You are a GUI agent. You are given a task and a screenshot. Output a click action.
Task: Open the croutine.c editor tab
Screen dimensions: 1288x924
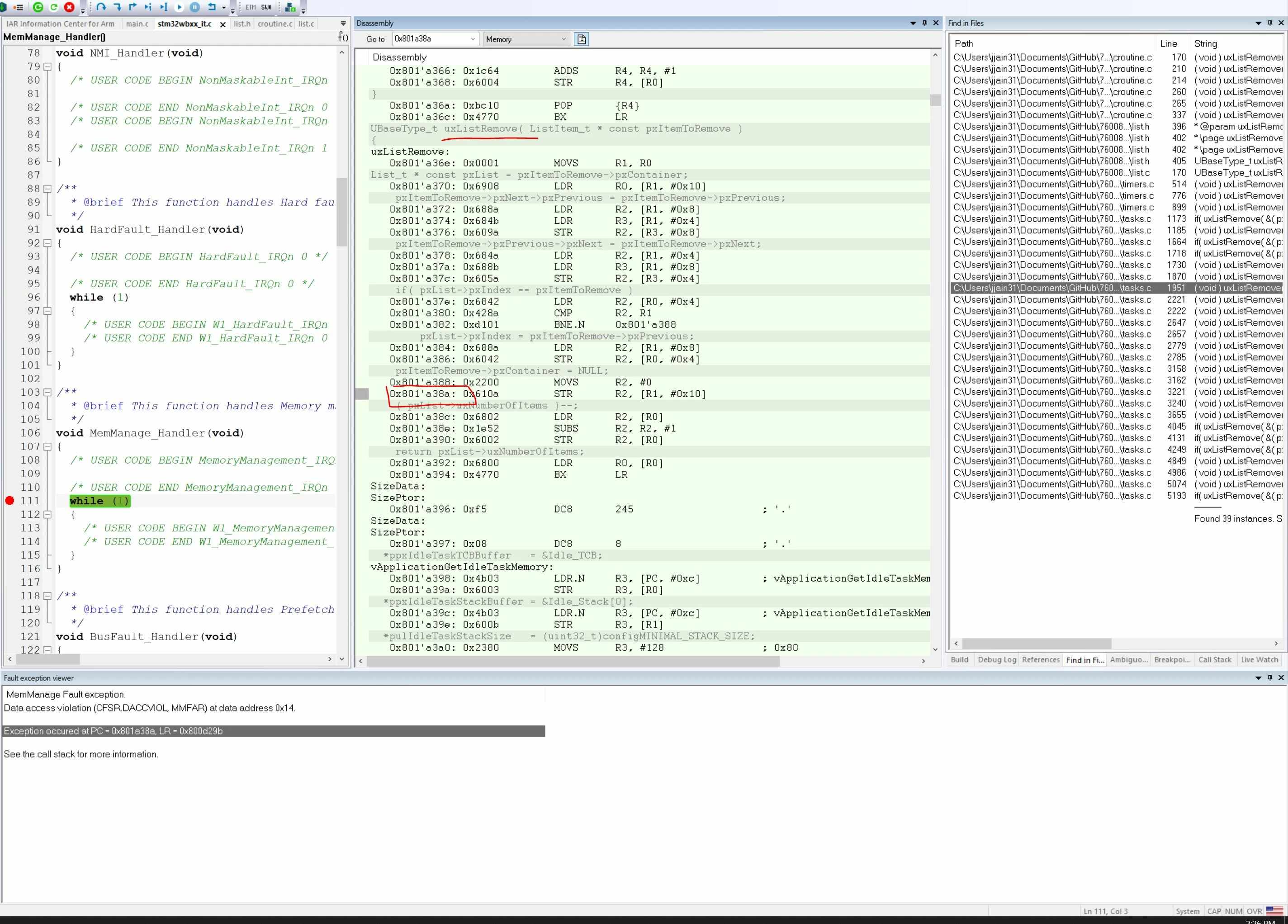coord(275,24)
